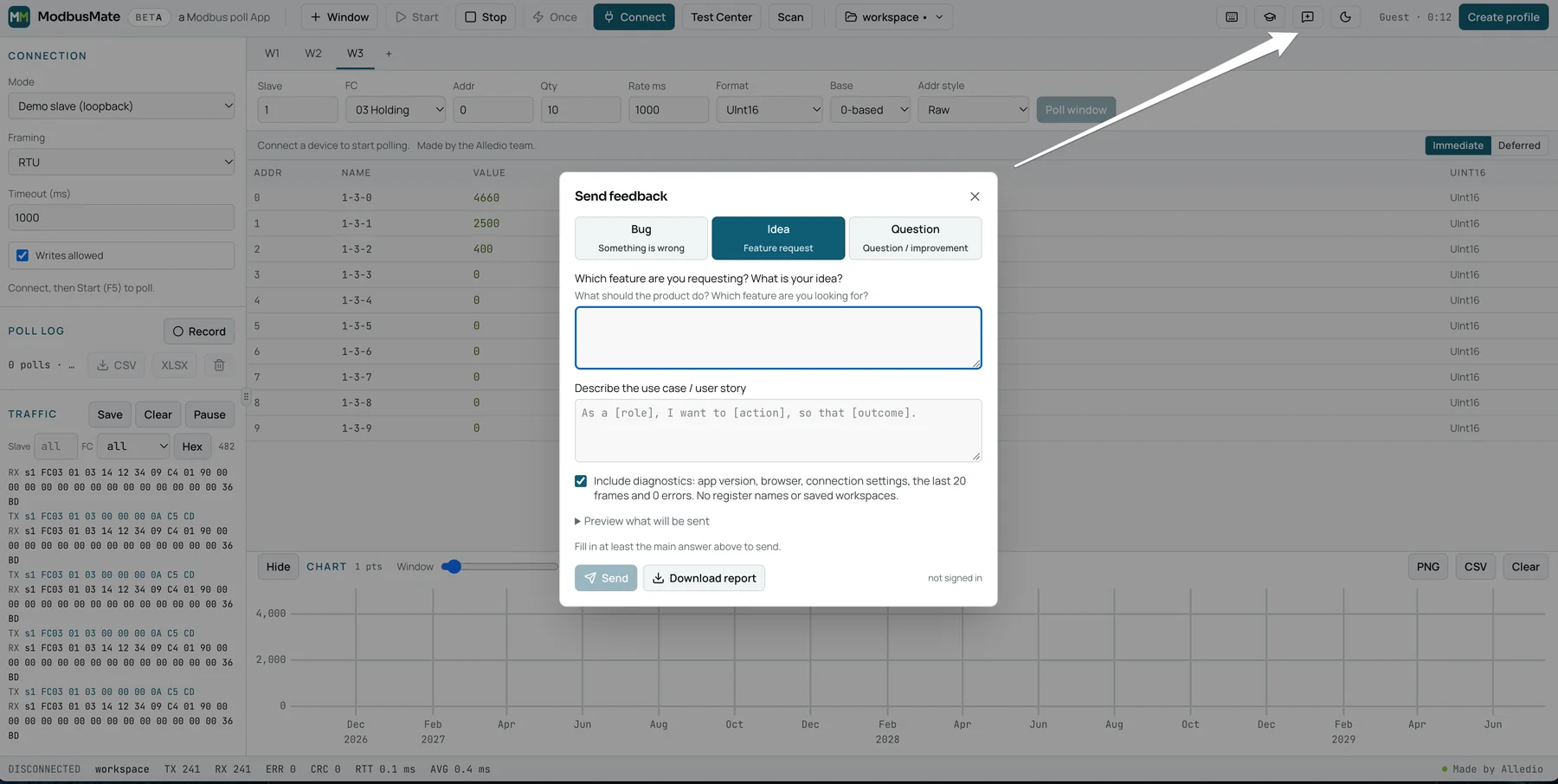Screen dimensions: 1558x784
Task: Click the Scan button
Action: pyautogui.click(x=790, y=17)
